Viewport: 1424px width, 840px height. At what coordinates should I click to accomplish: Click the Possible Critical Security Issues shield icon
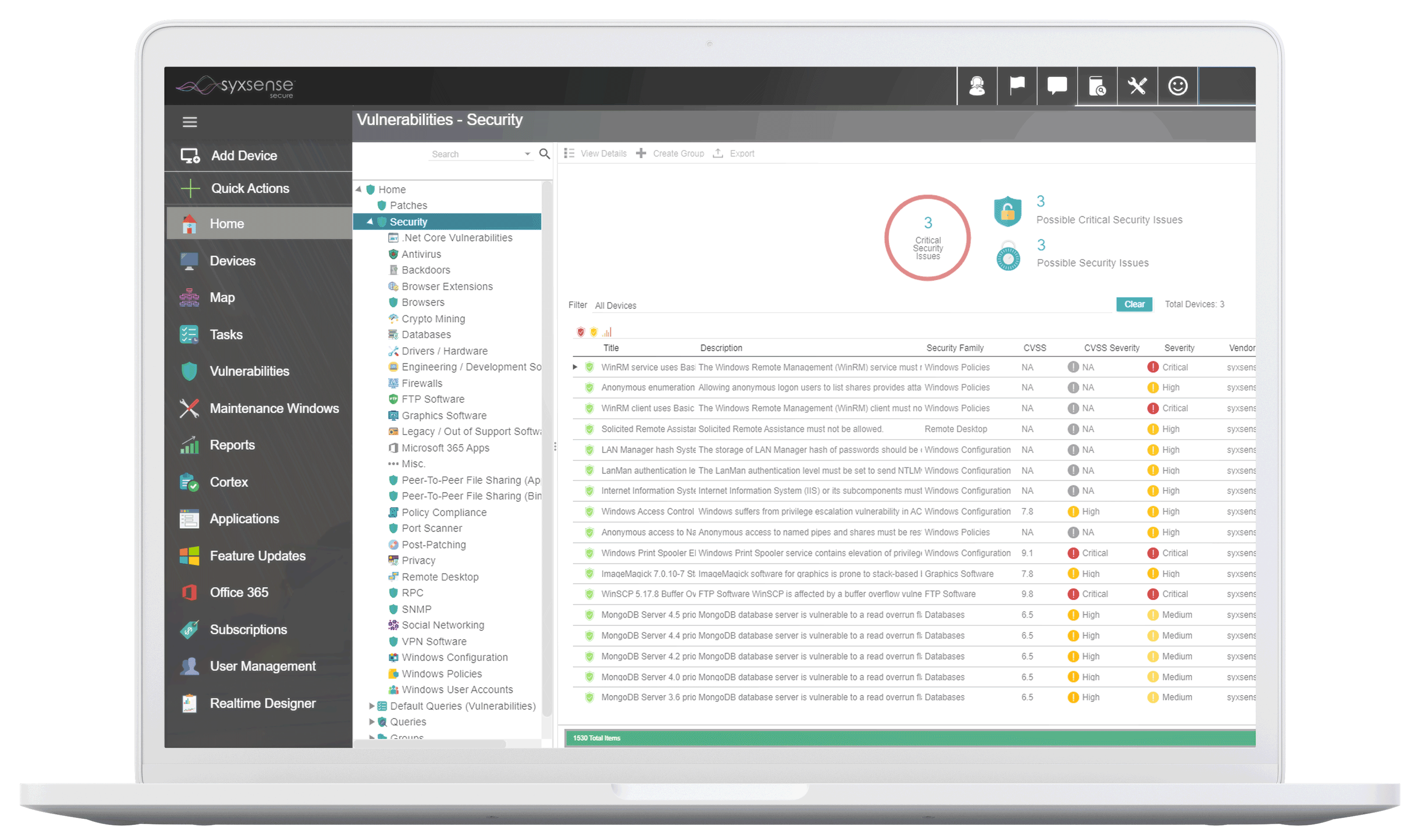click(1008, 211)
